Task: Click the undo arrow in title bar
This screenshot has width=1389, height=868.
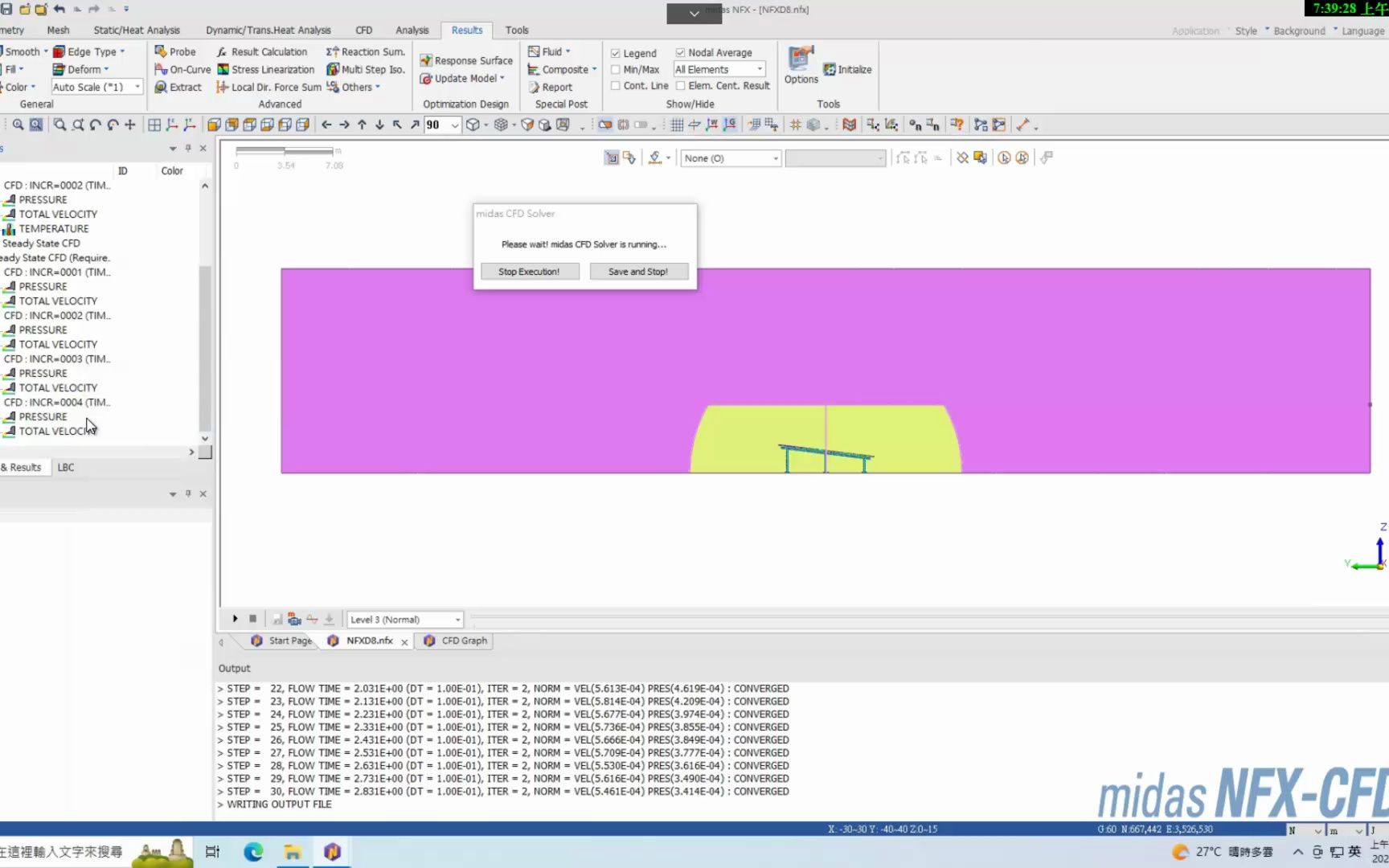Action: click(59, 9)
